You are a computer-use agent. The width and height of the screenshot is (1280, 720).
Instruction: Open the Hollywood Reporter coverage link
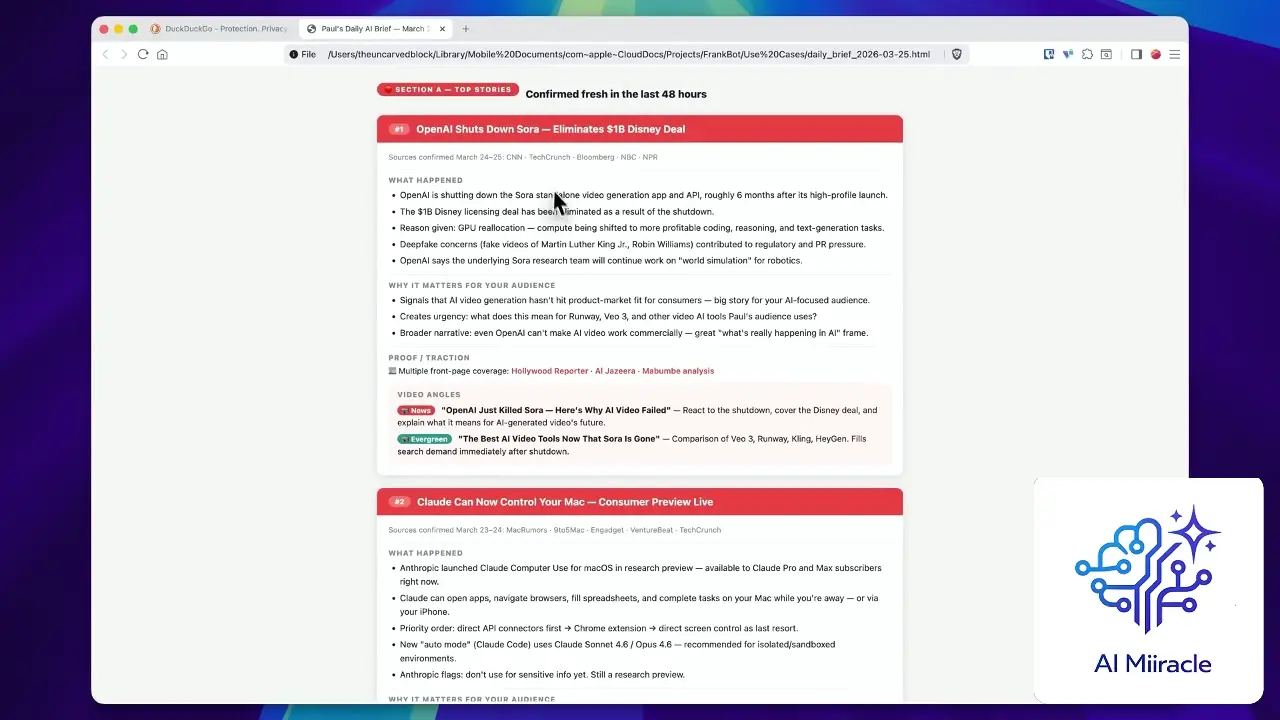pyautogui.click(x=550, y=371)
